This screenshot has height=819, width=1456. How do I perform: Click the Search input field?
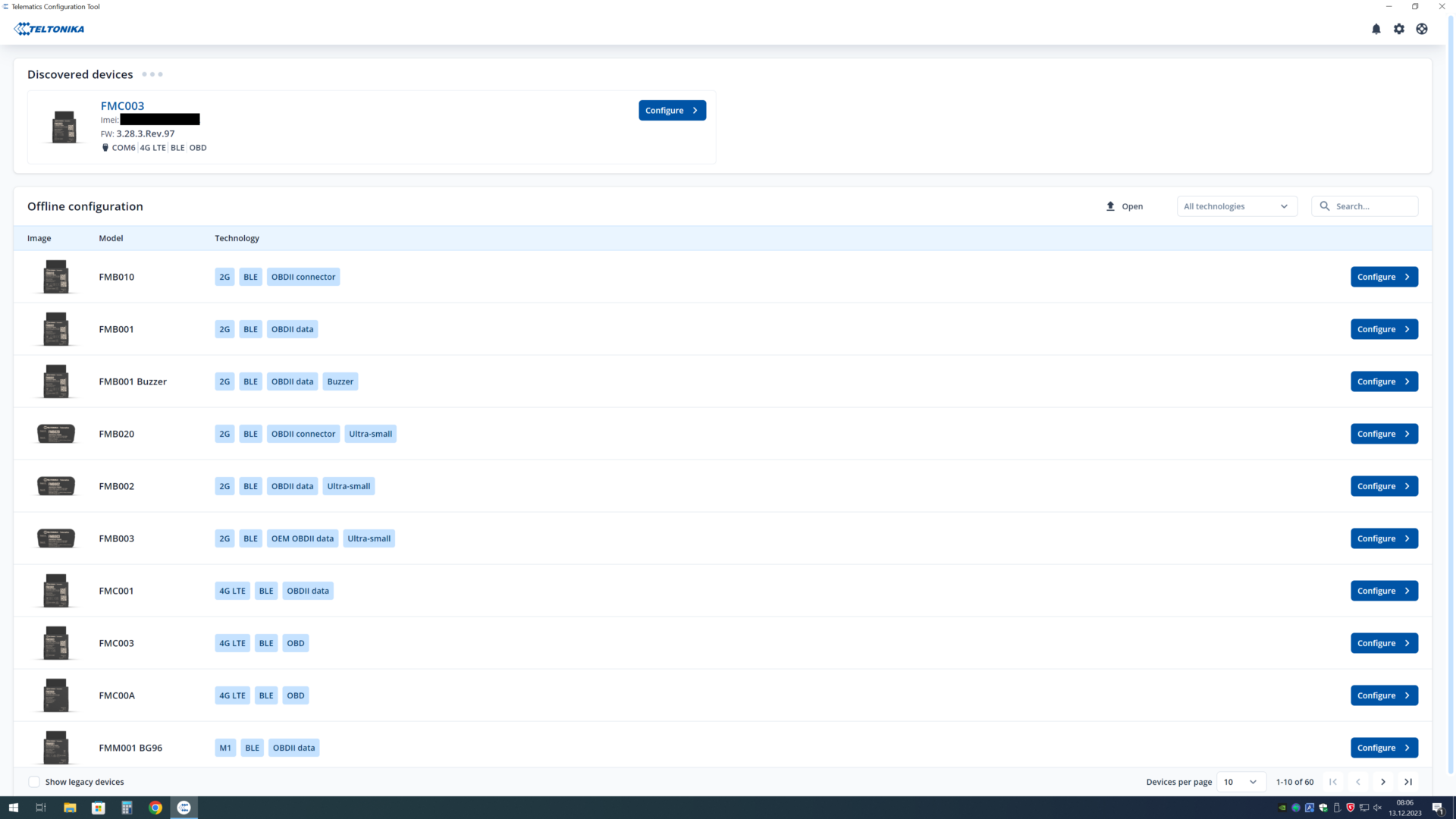coord(1365,206)
